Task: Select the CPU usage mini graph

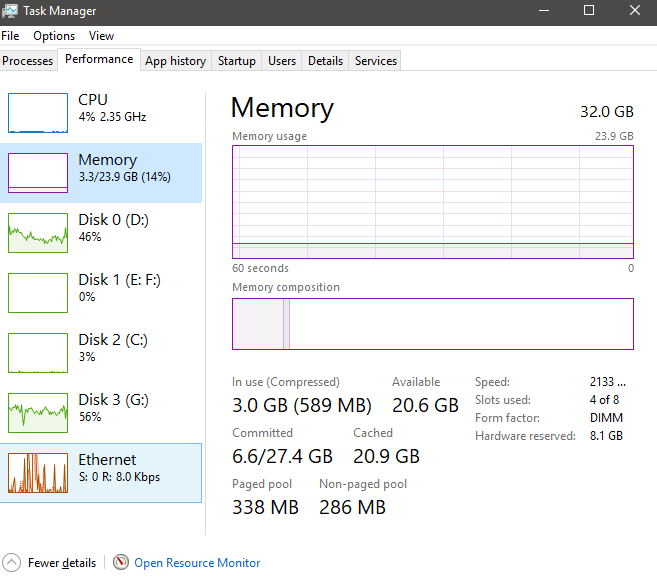Action: 38,113
